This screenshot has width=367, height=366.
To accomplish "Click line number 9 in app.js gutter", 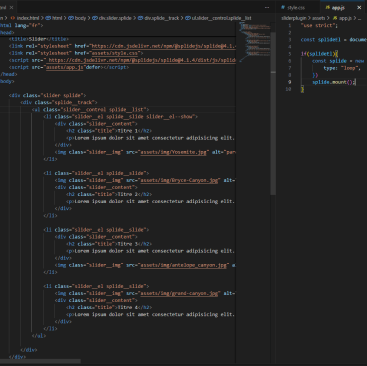I will coord(289,82).
